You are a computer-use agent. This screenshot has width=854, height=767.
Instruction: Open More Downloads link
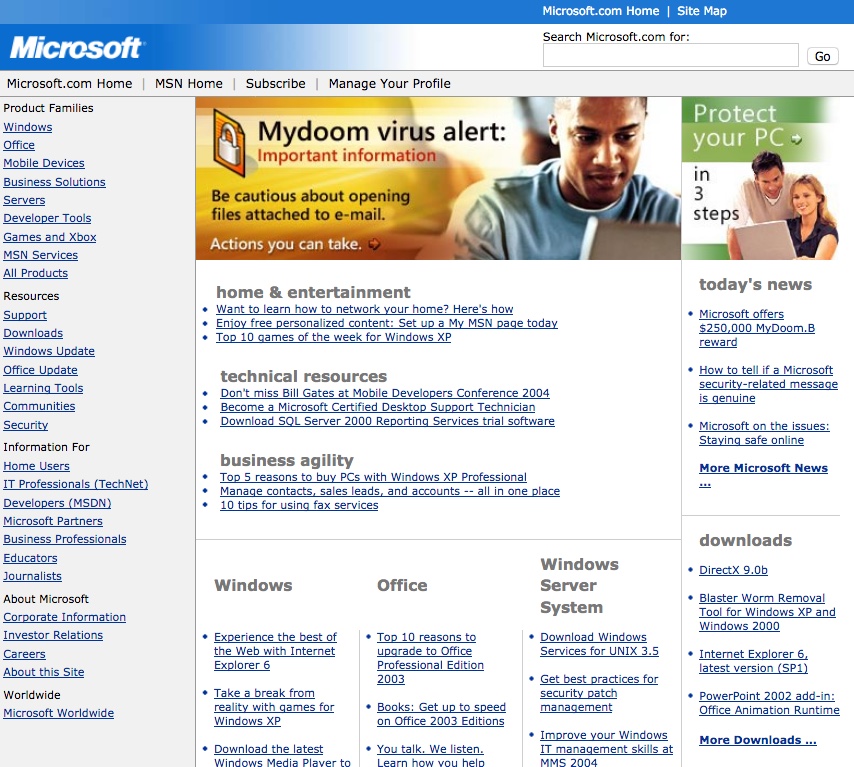[758, 740]
